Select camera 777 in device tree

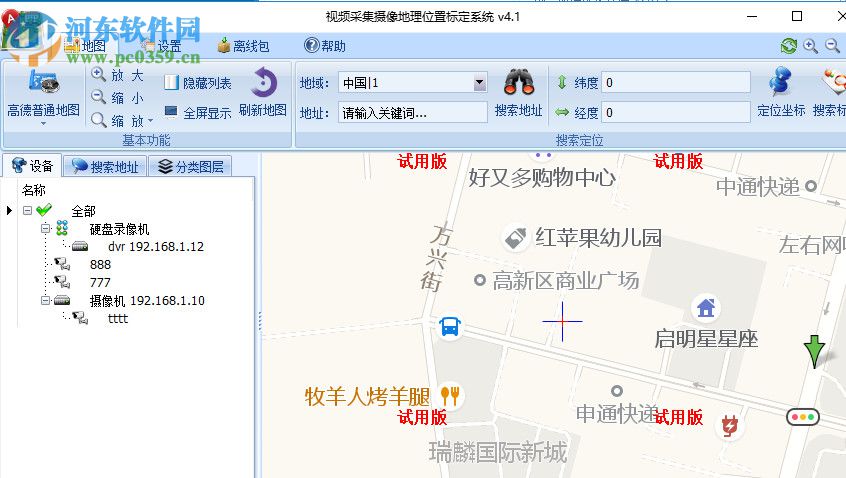pyautogui.click(x=100, y=283)
